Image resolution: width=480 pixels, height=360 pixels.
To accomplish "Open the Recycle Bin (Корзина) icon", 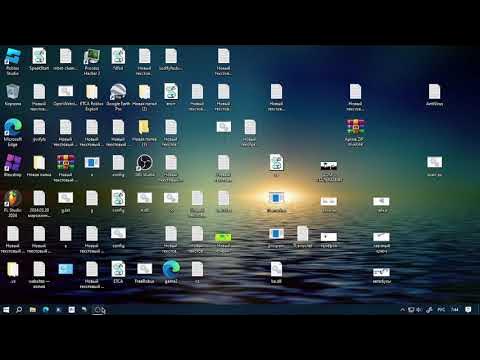I will coord(13,95).
